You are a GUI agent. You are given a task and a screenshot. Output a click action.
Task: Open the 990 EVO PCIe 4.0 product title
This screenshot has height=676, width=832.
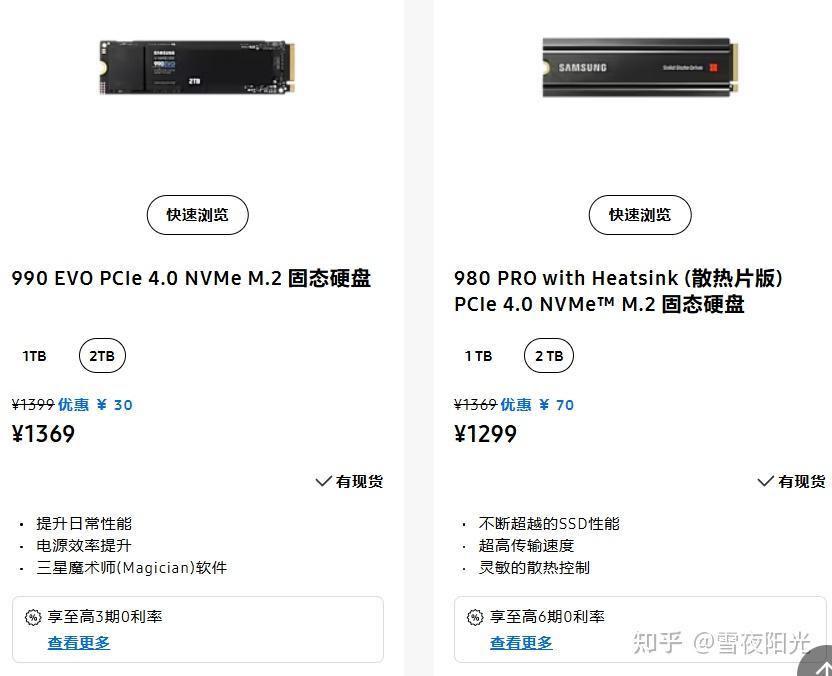(x=191, y=278)
